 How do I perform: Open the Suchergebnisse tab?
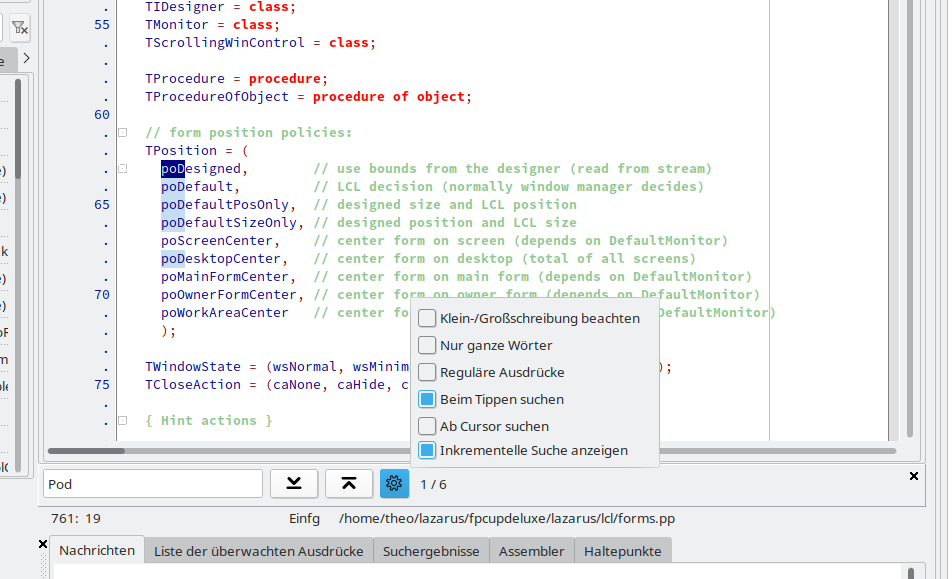tap(431, 551)
